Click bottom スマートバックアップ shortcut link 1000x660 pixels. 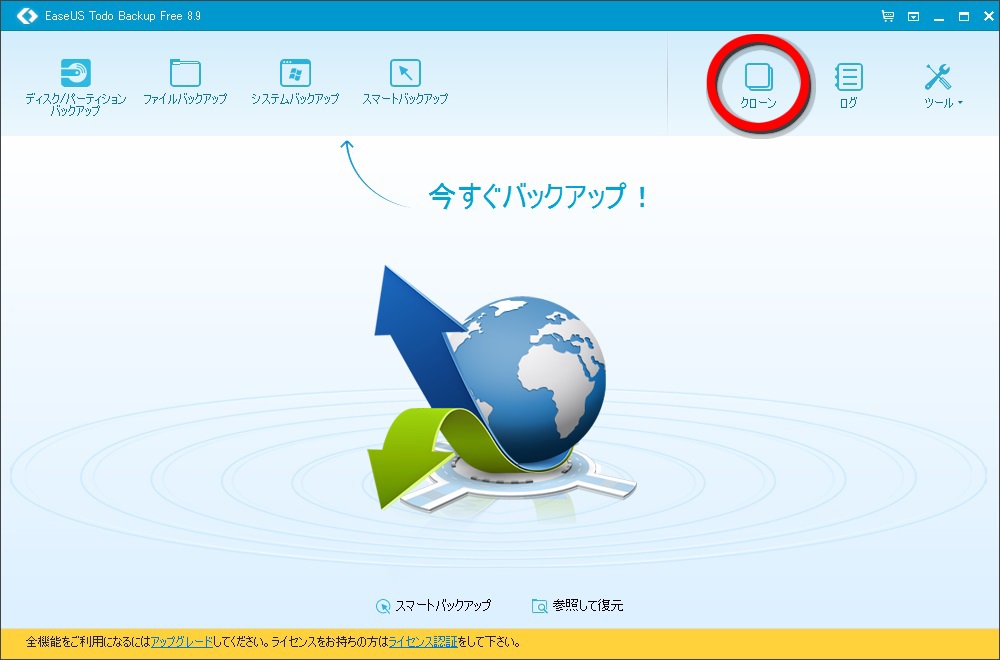coord(434,605)
